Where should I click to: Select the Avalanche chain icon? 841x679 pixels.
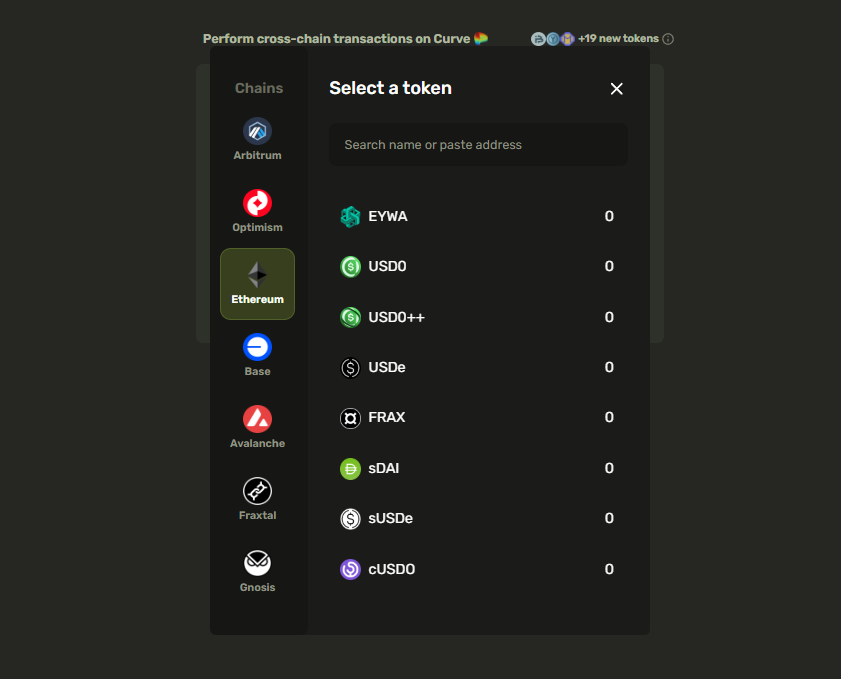pyautogui.click(x=257, y=419)
